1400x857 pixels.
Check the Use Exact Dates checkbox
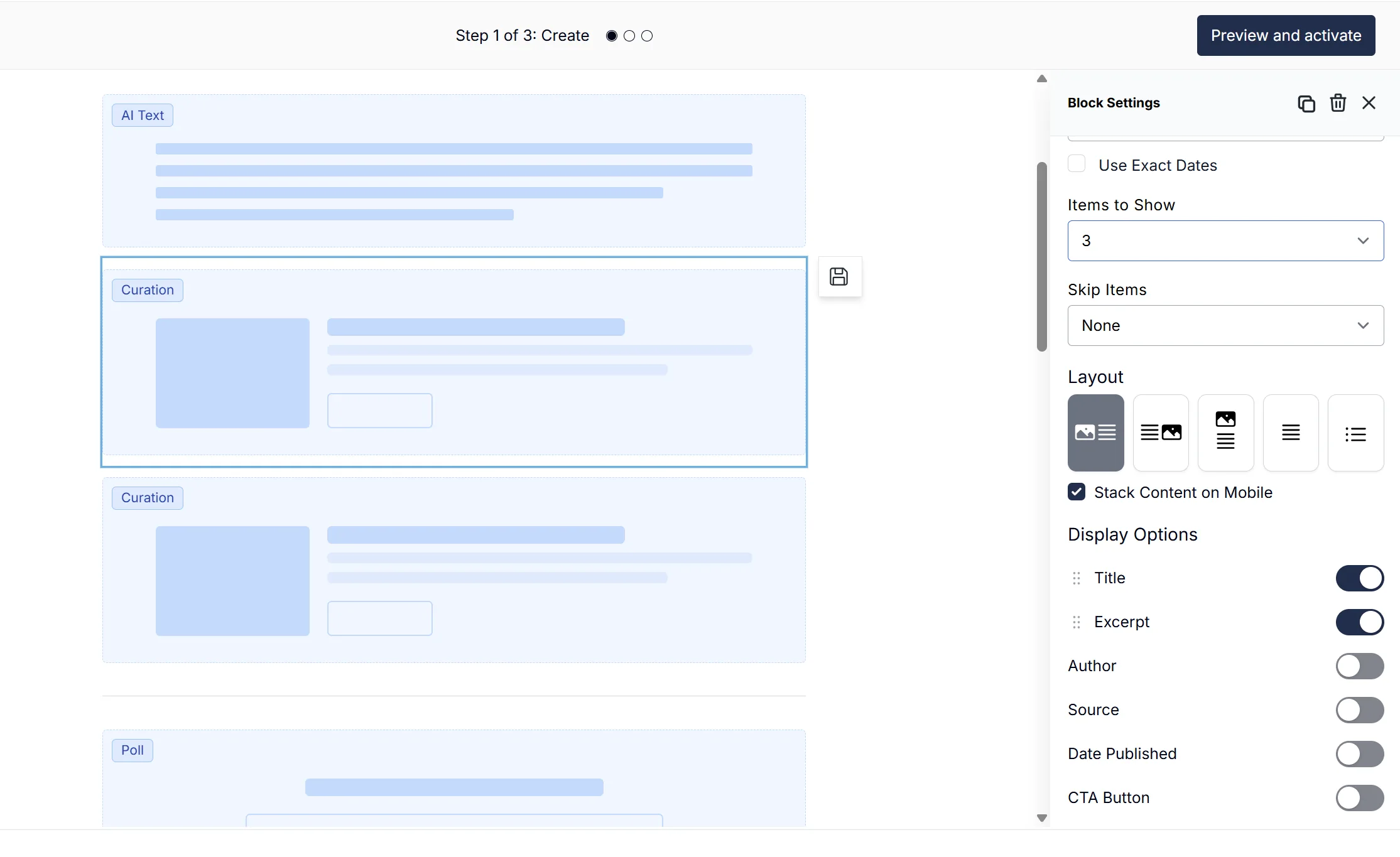(x=1077, y=164)
